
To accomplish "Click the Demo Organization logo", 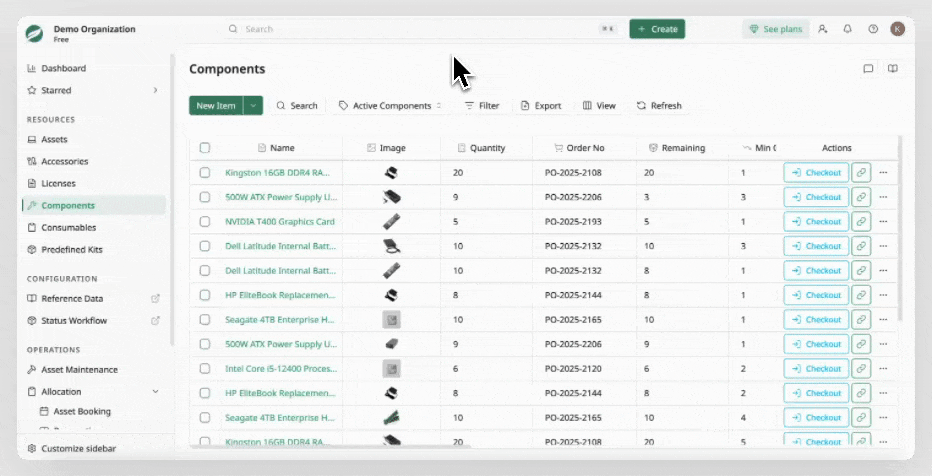I will tap(34, 33).
